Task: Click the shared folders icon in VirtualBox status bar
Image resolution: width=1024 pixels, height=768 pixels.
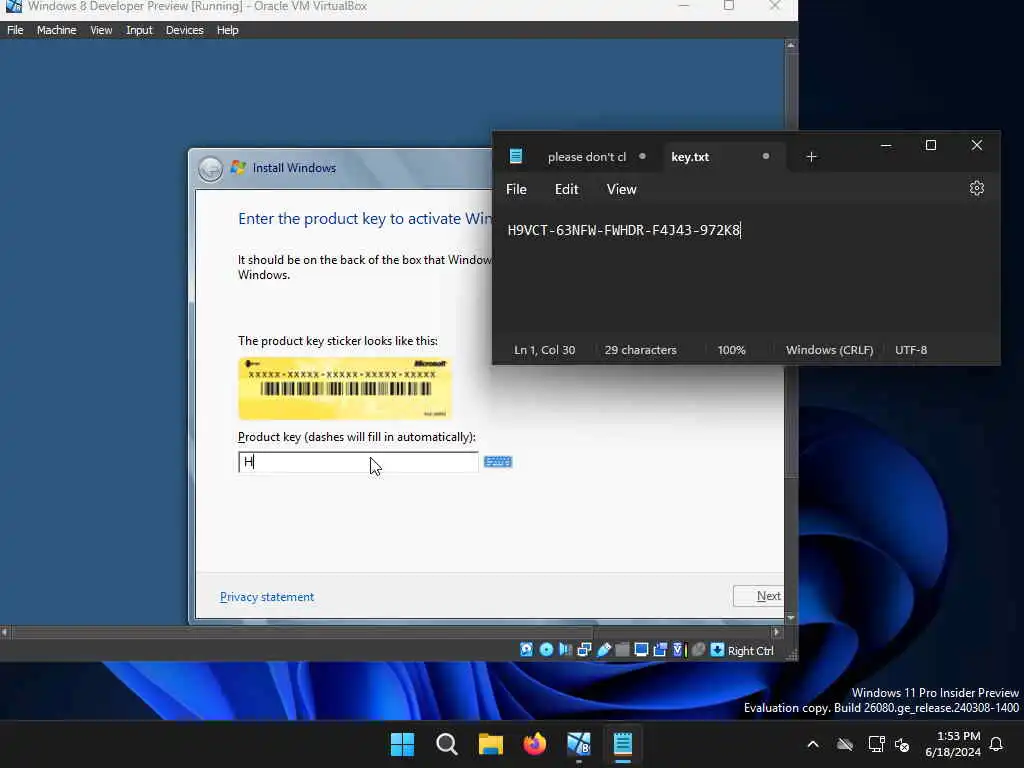Action: click(x=622, y=650)
